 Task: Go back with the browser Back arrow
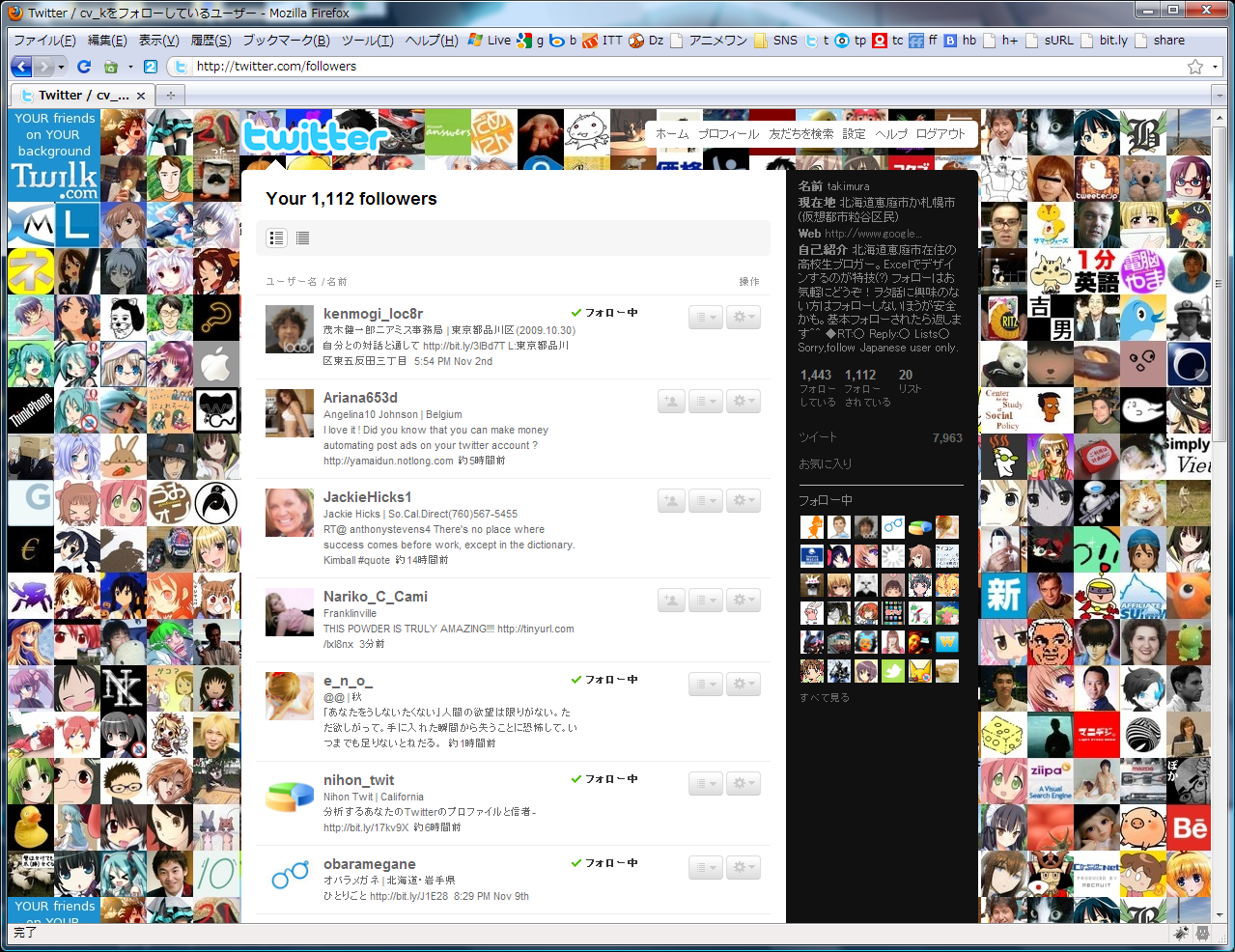[21, 67]
